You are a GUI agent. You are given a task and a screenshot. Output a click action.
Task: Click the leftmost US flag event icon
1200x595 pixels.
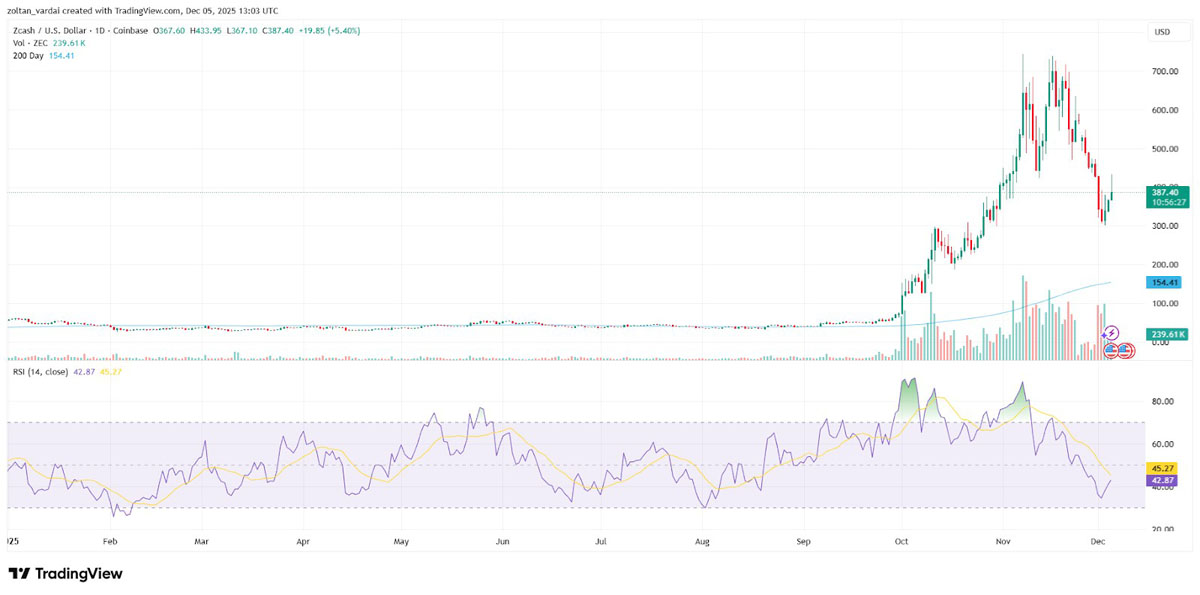click(1111, 351)
